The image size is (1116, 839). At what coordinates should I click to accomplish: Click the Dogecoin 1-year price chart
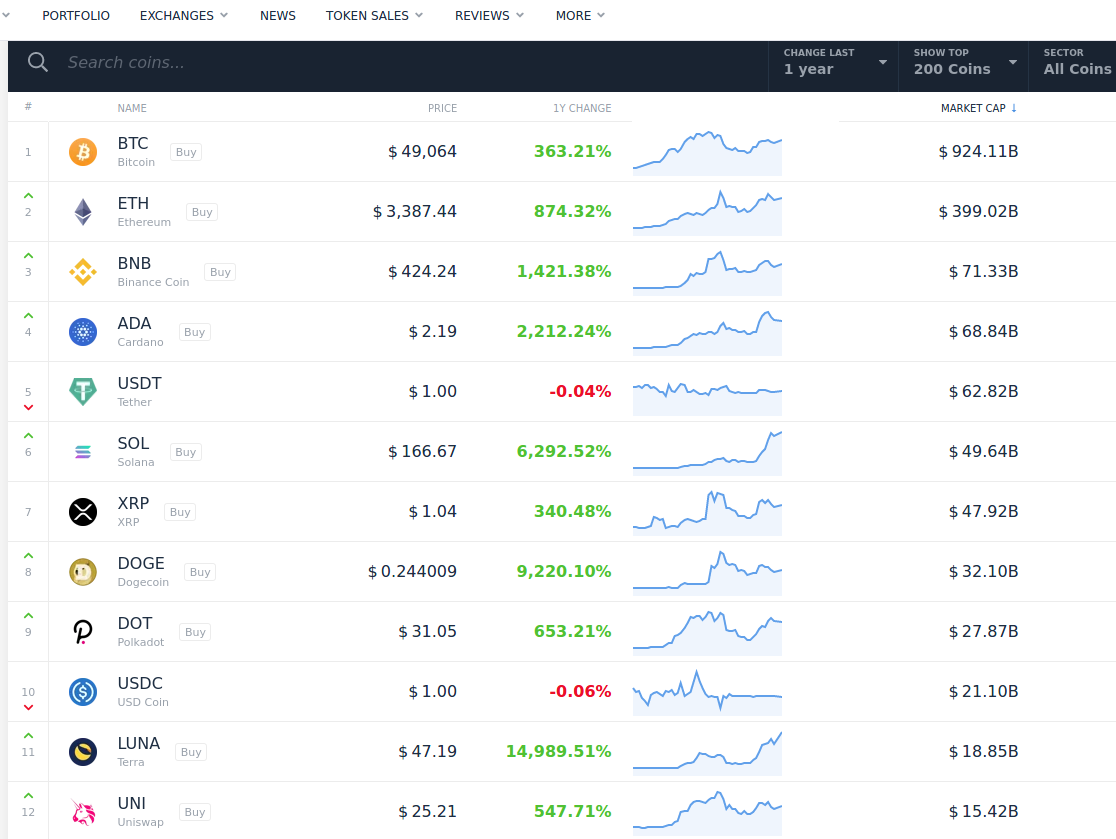[707, 572]
